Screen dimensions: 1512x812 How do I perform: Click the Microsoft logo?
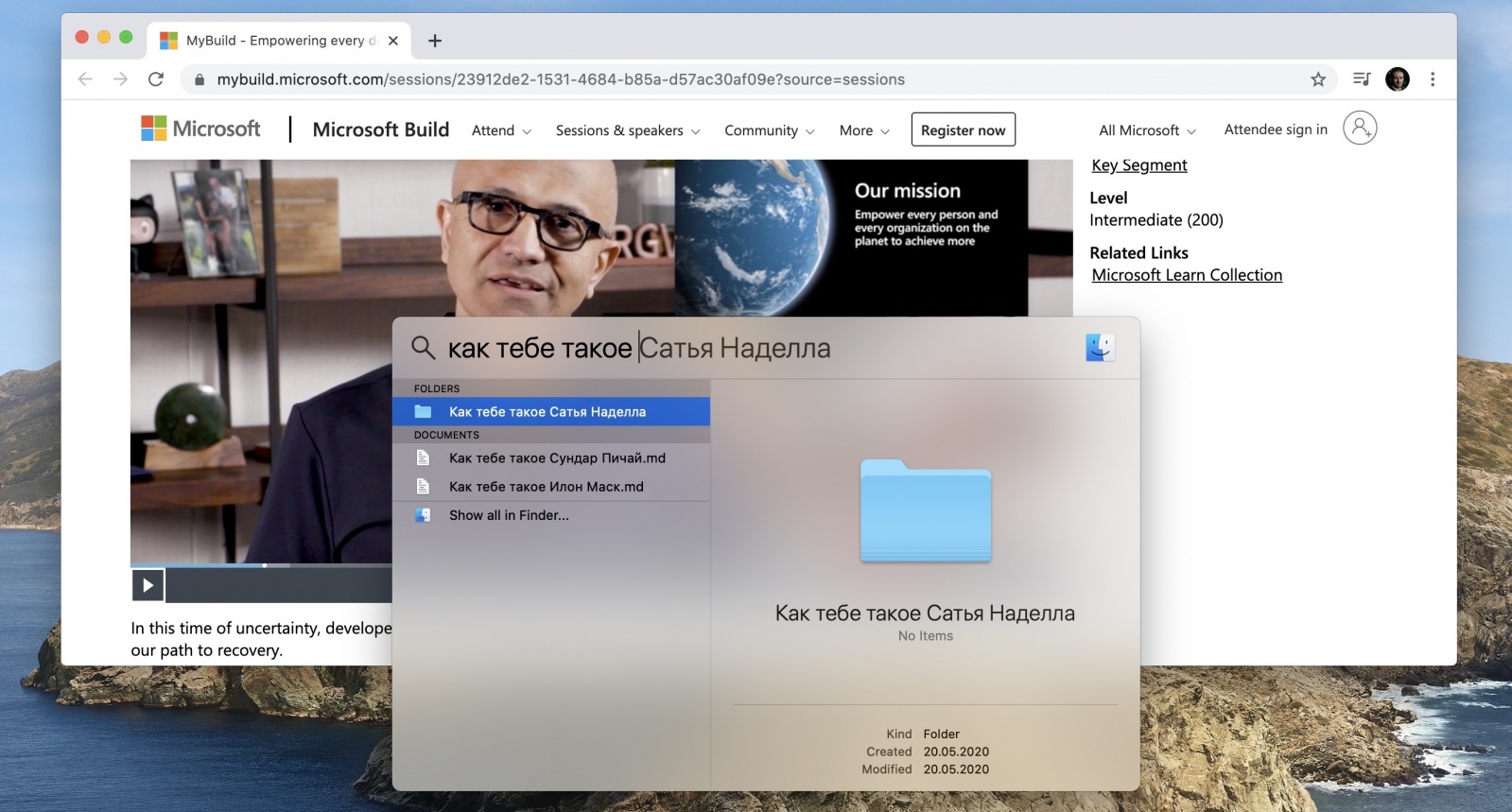tap(200, 129)
